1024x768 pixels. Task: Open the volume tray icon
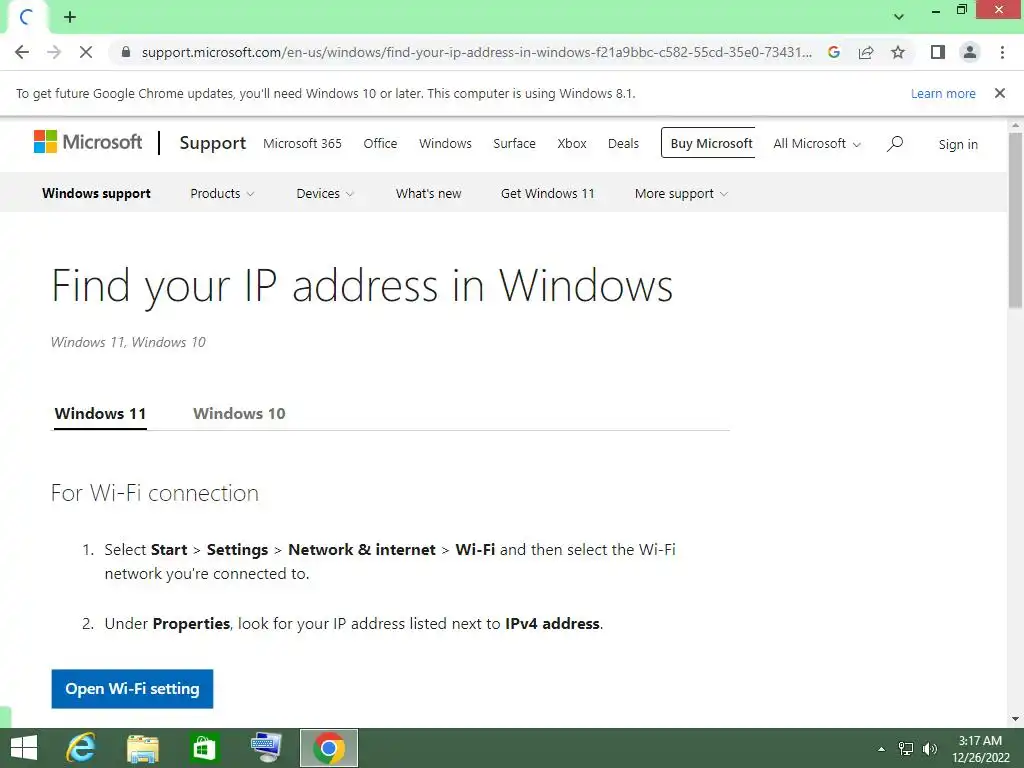tap(930, 749)
